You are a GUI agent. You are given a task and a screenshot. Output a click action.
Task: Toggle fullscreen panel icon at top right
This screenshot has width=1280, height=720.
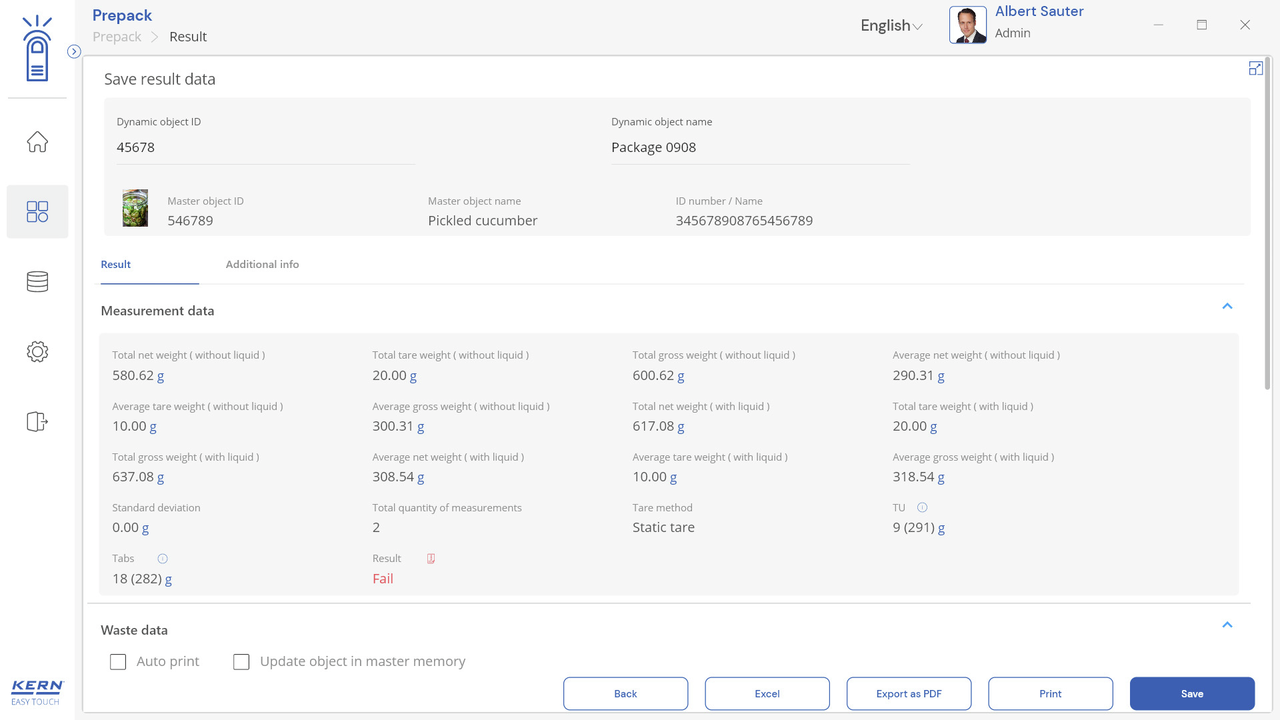[x=1256, y=68]
